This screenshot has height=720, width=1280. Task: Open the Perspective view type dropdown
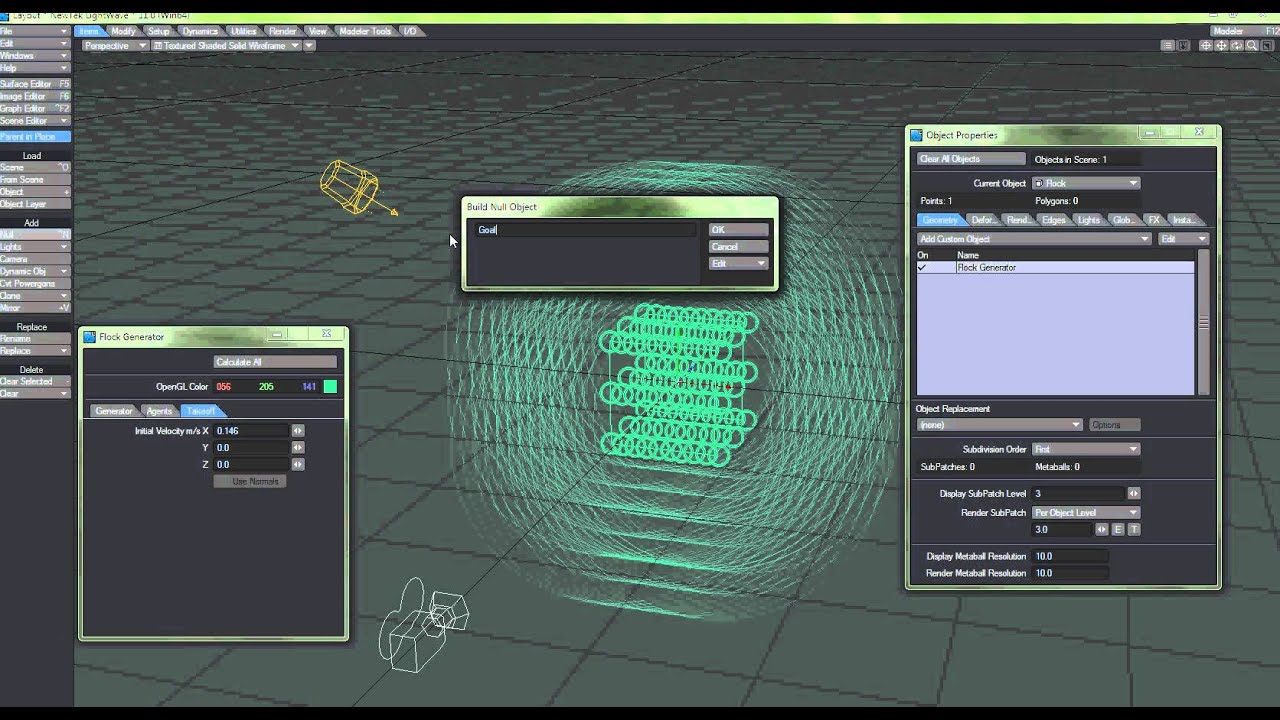(x=115, y=45)
